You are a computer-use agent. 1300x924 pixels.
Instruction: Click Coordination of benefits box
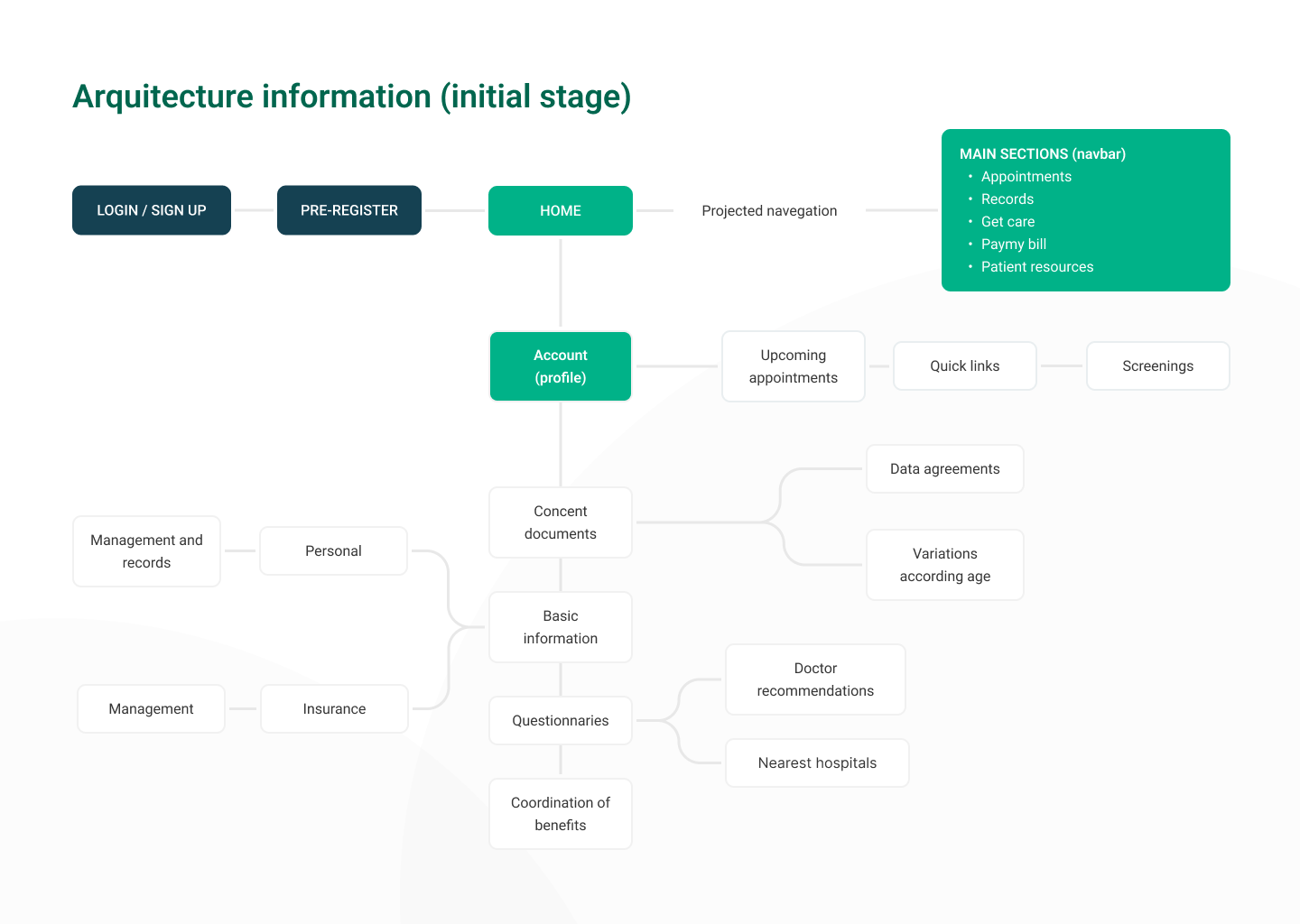(561, 814)
